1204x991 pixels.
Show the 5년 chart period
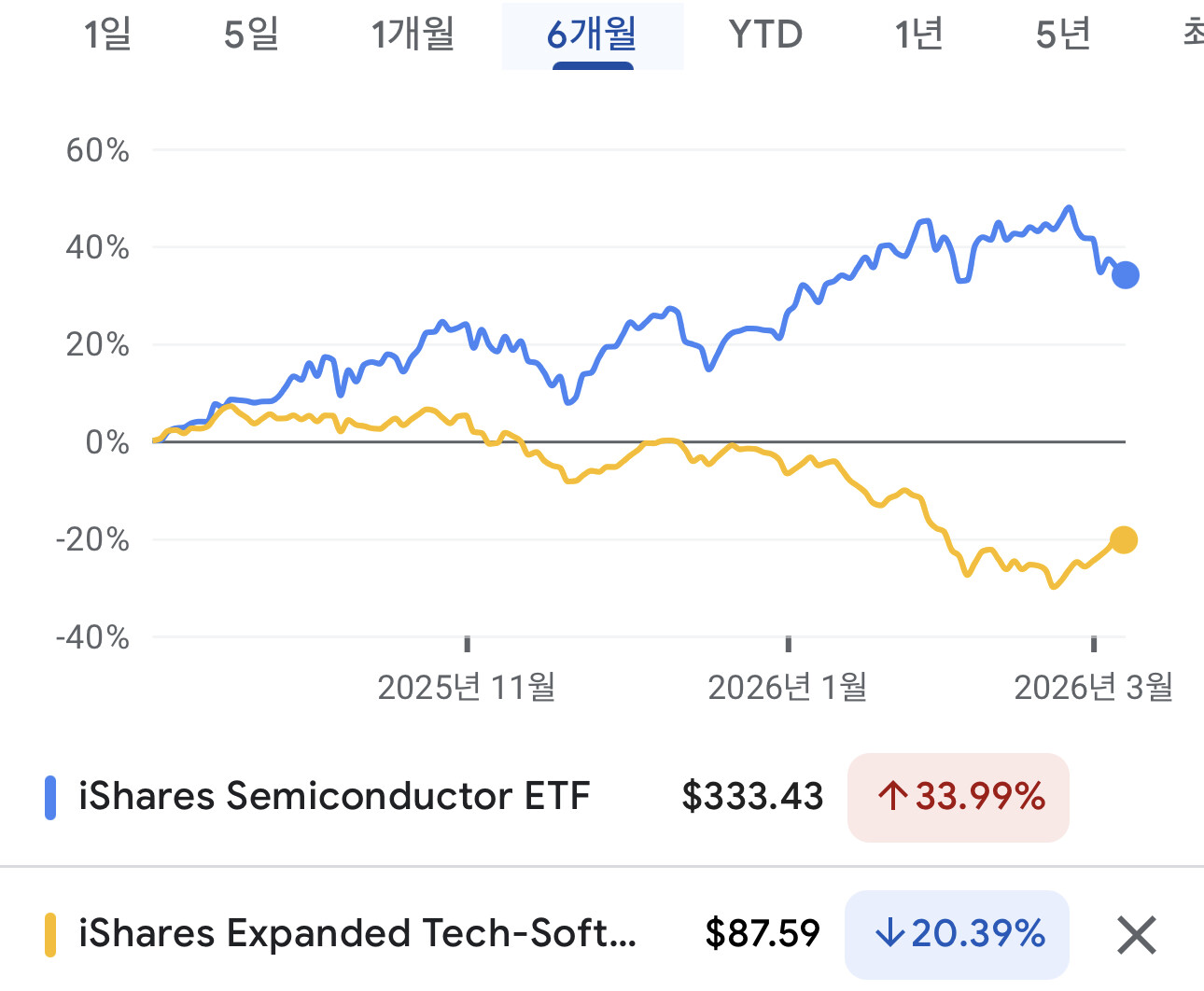tap(1063, 35)
